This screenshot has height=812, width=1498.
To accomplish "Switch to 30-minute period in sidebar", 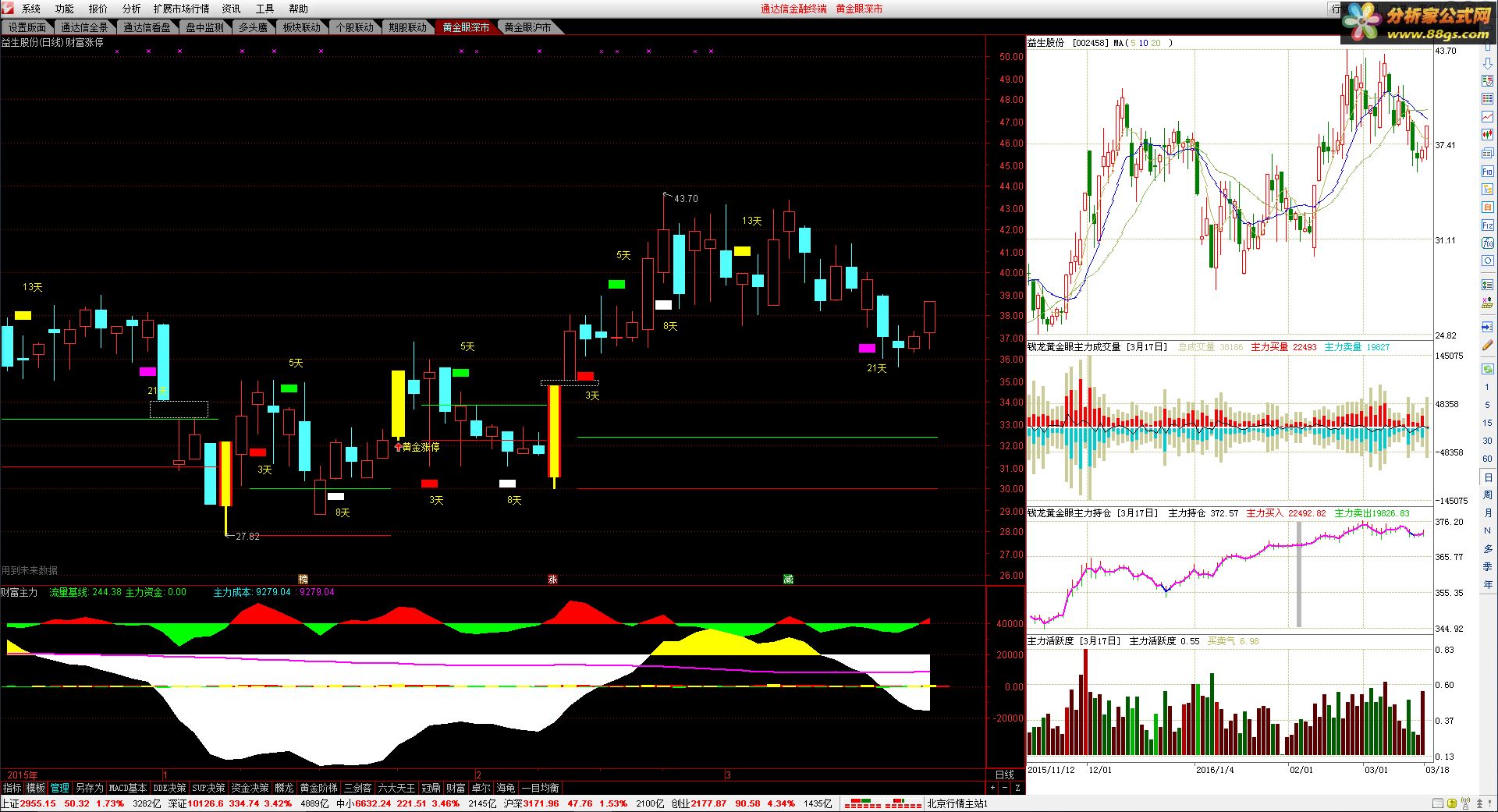I will click(x=1487, y=441).
